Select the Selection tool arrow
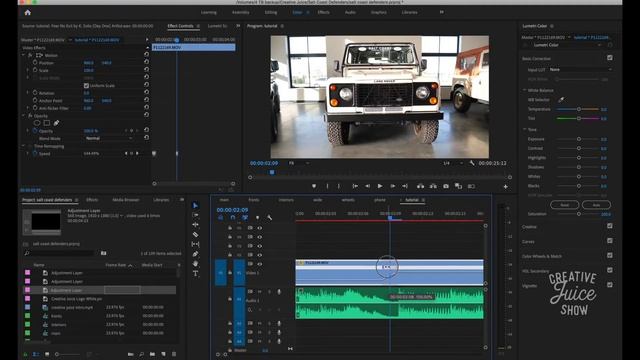 click(x=196, y=205)
